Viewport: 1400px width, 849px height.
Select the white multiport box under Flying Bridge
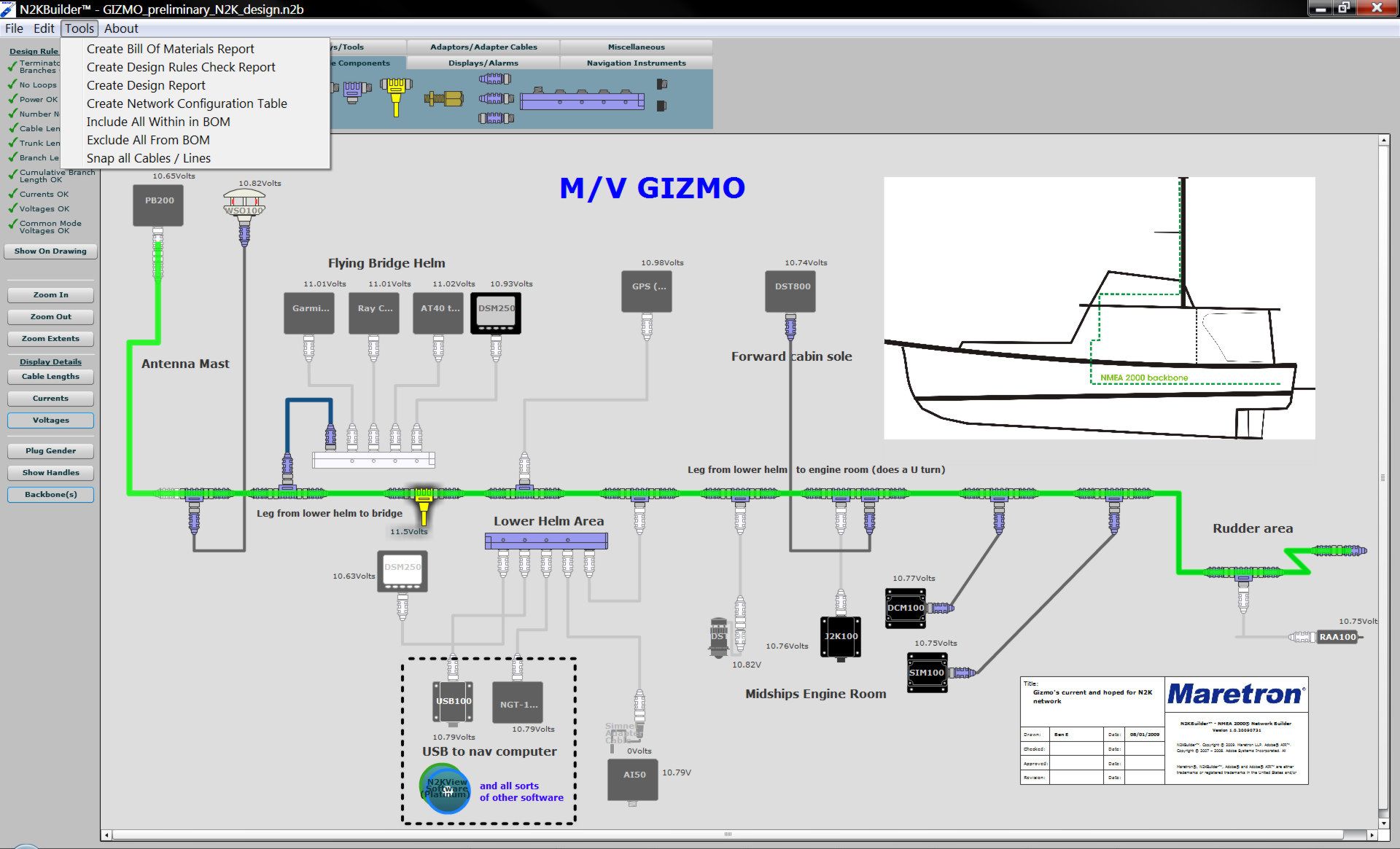click(373, 460)
